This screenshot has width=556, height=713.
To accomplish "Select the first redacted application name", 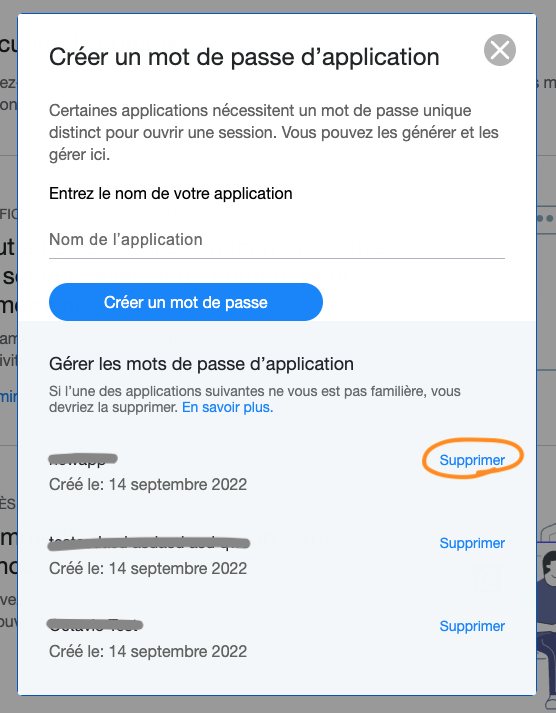I will [83, 459].
